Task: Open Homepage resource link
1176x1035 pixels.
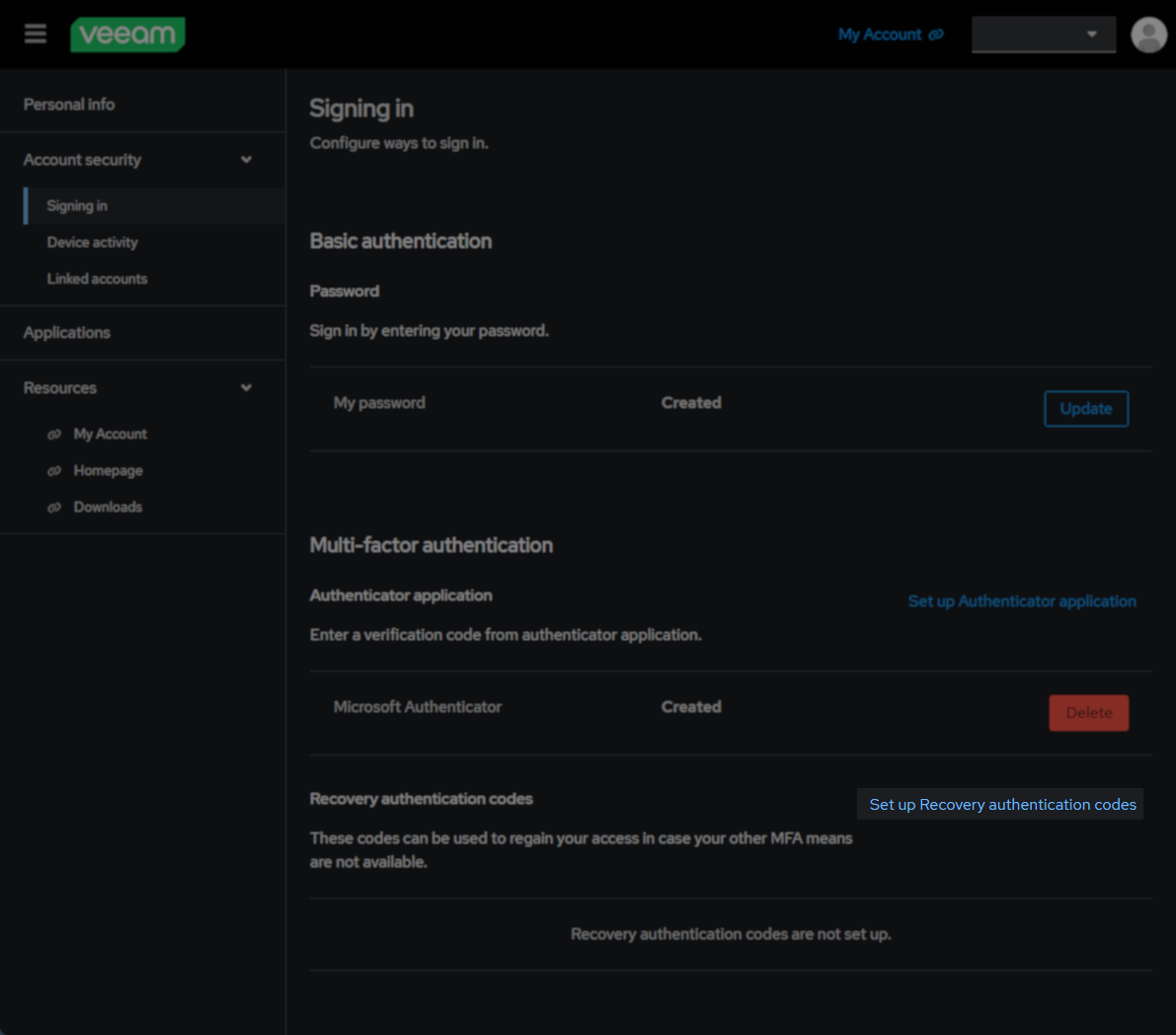Action: [108, 471]
